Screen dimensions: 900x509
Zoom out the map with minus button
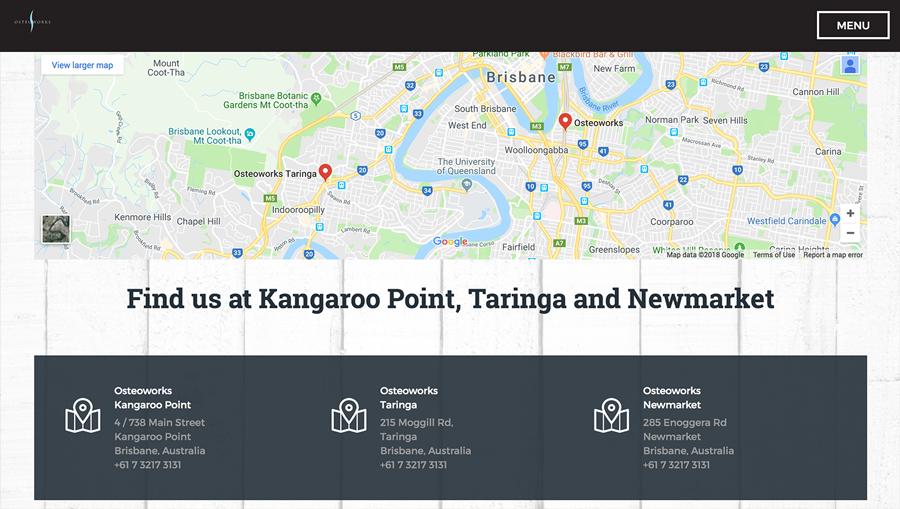tap(850, 232)
